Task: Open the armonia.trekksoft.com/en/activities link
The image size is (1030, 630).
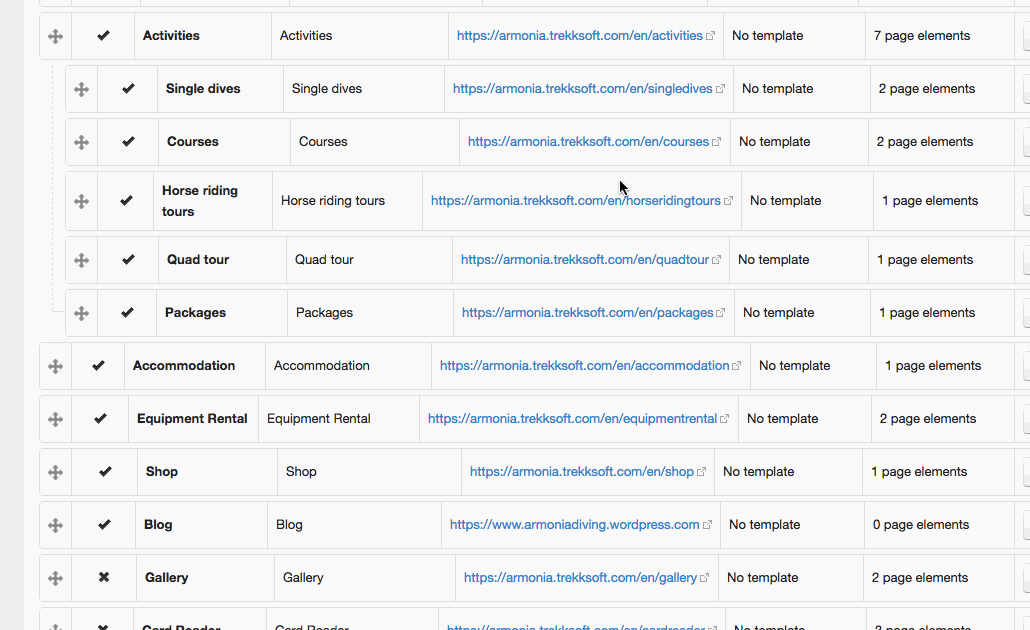Action: (x=579, y=36)
